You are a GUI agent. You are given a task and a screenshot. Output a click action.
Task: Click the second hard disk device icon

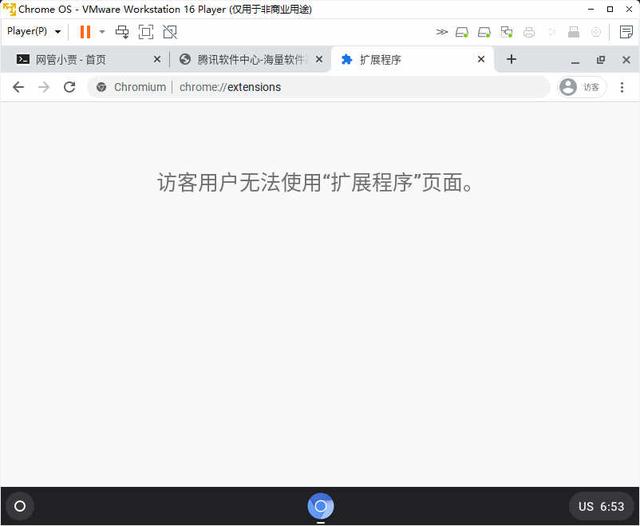pos(484,32)
